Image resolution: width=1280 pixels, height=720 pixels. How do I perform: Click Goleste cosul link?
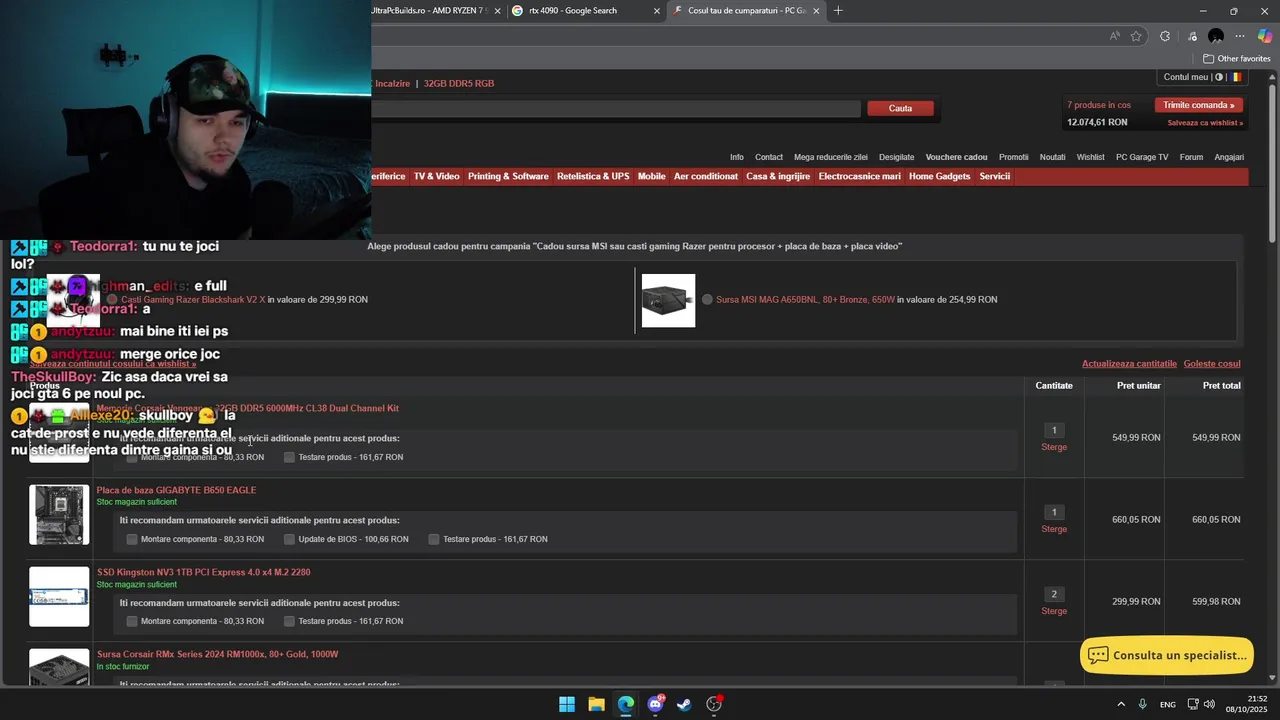pos(1212,364)
